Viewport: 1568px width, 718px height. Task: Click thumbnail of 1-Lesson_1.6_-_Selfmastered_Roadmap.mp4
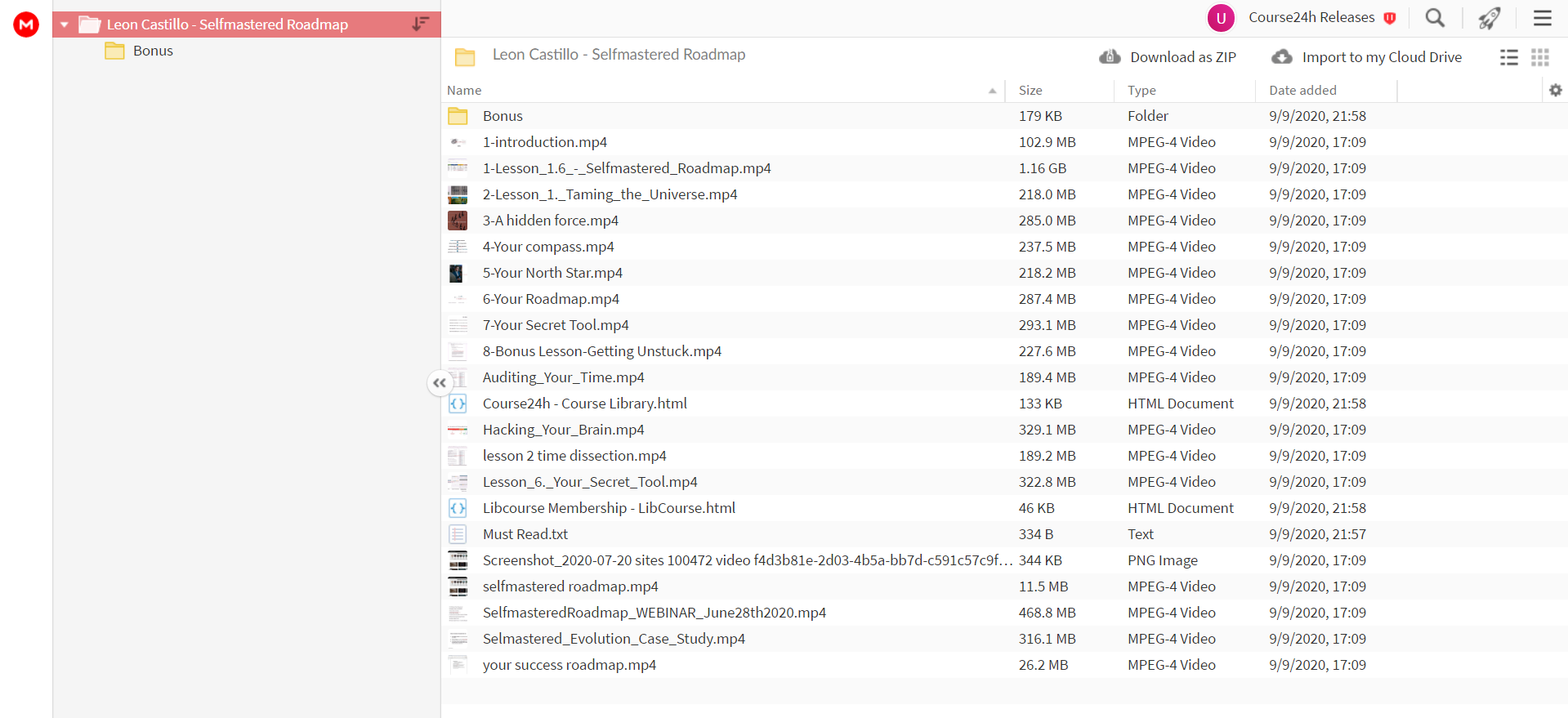(458, 168)
